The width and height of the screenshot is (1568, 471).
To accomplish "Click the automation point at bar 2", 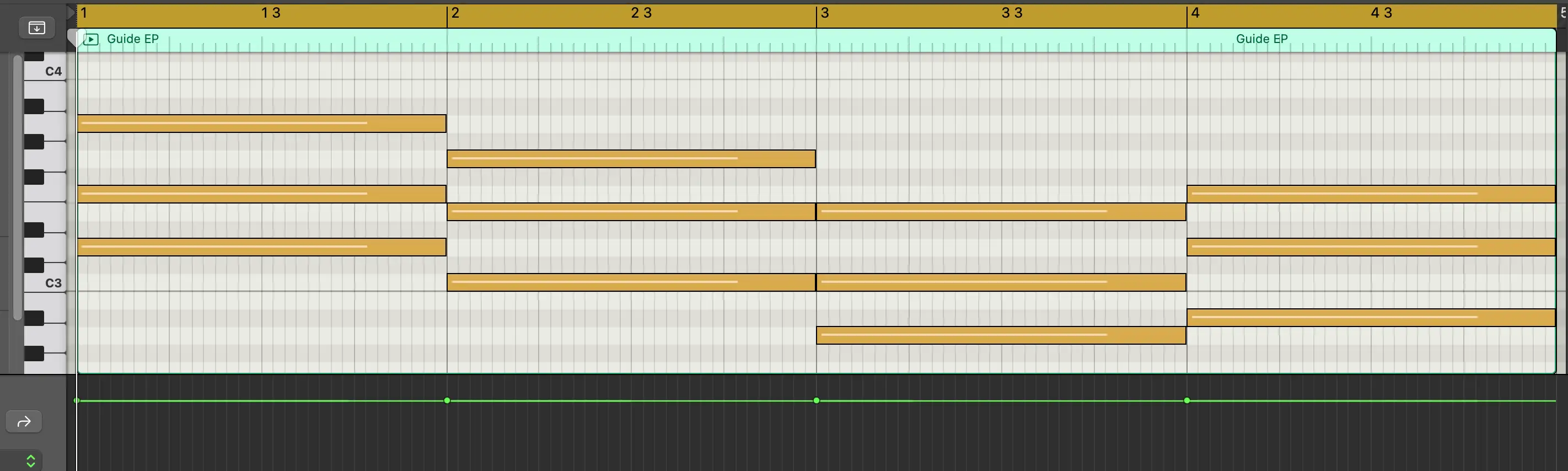I will point(447,400).
